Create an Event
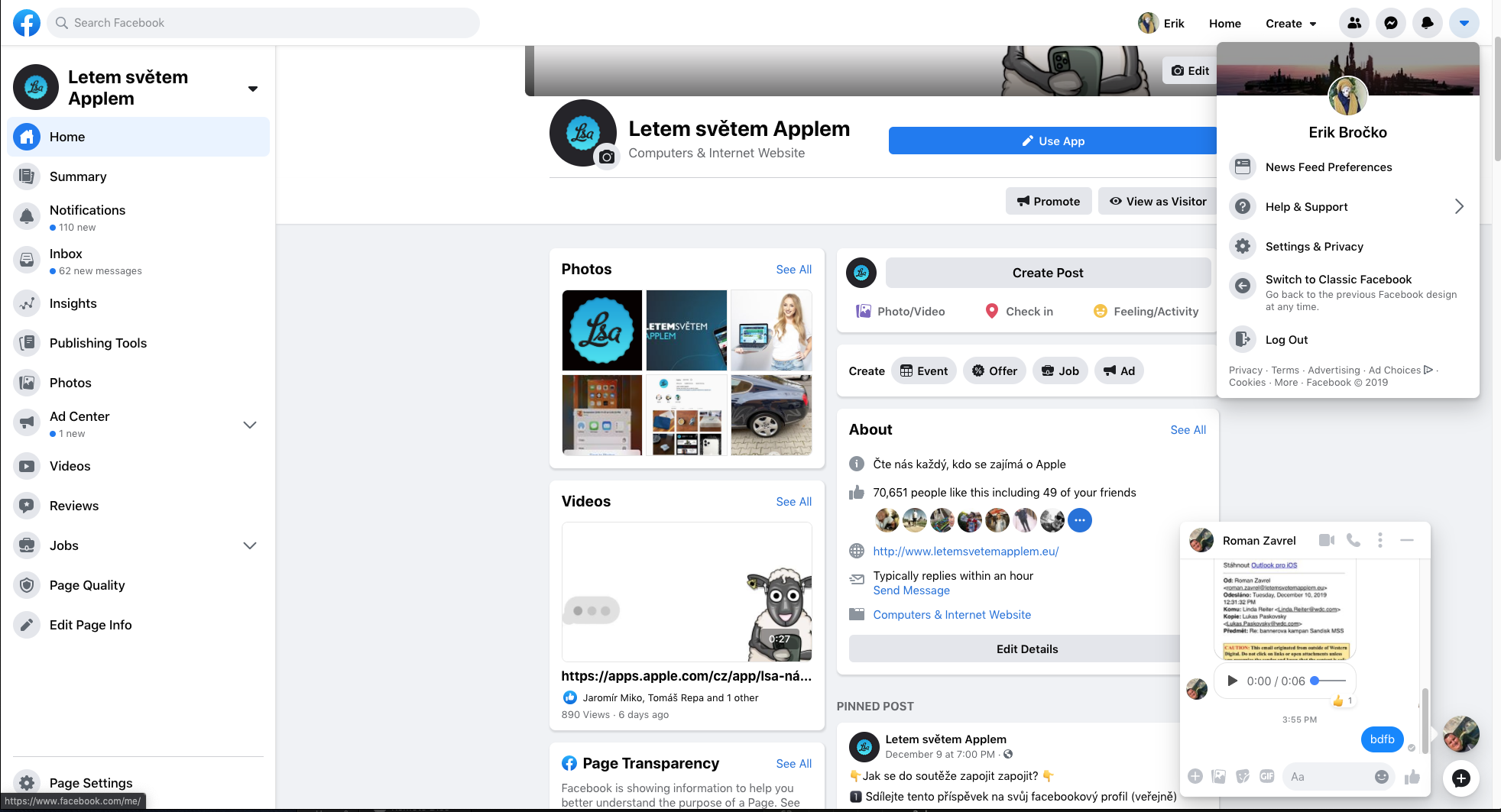1501x812 pixels. coord(923,370)
